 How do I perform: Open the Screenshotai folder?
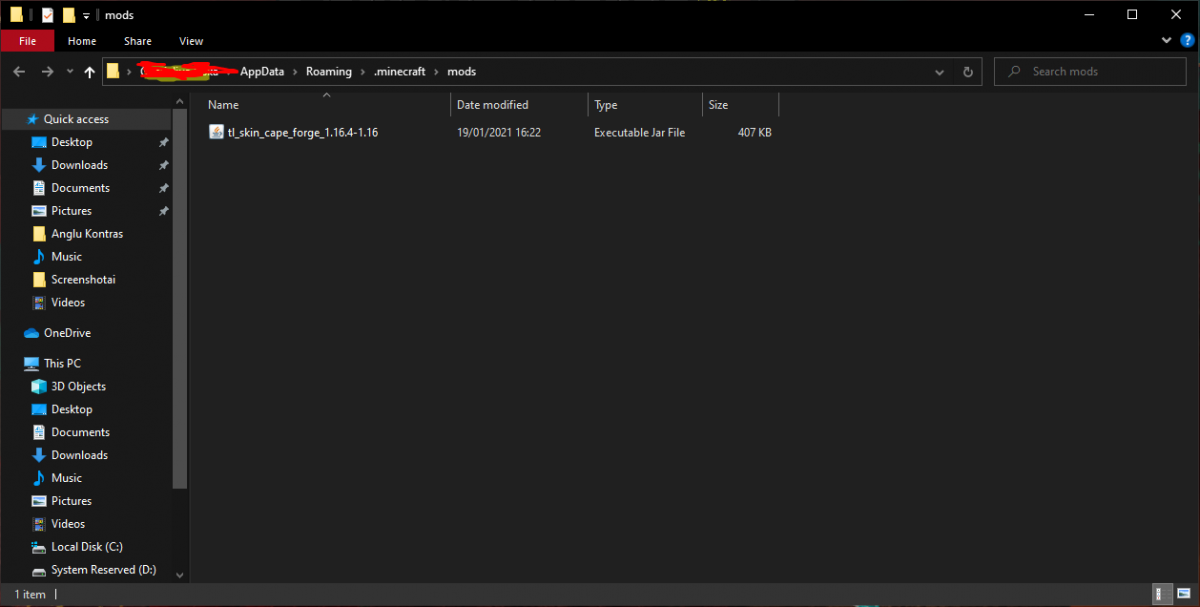pyautogui.click(x=83, y=280)
